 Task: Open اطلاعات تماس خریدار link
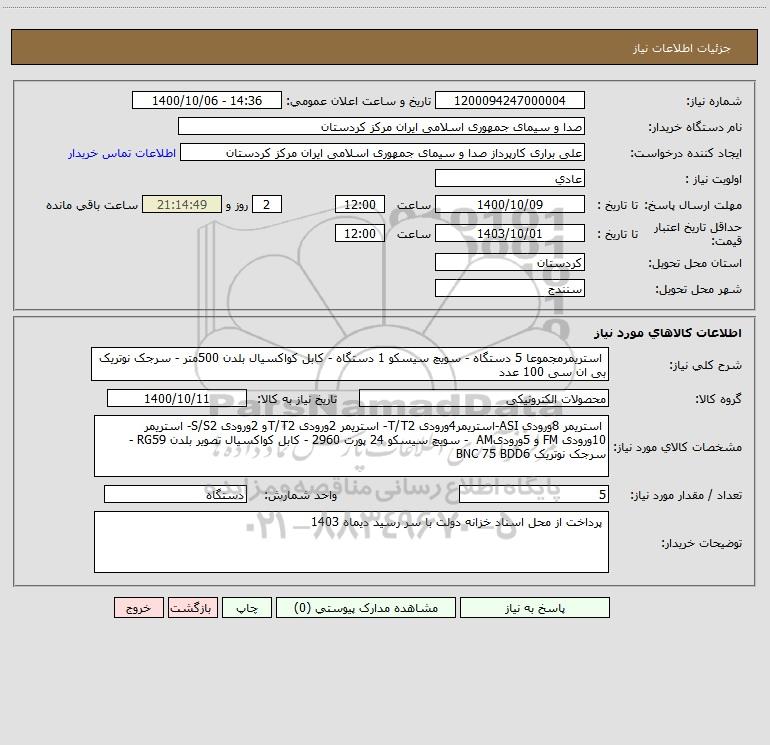tap(122, 153)
